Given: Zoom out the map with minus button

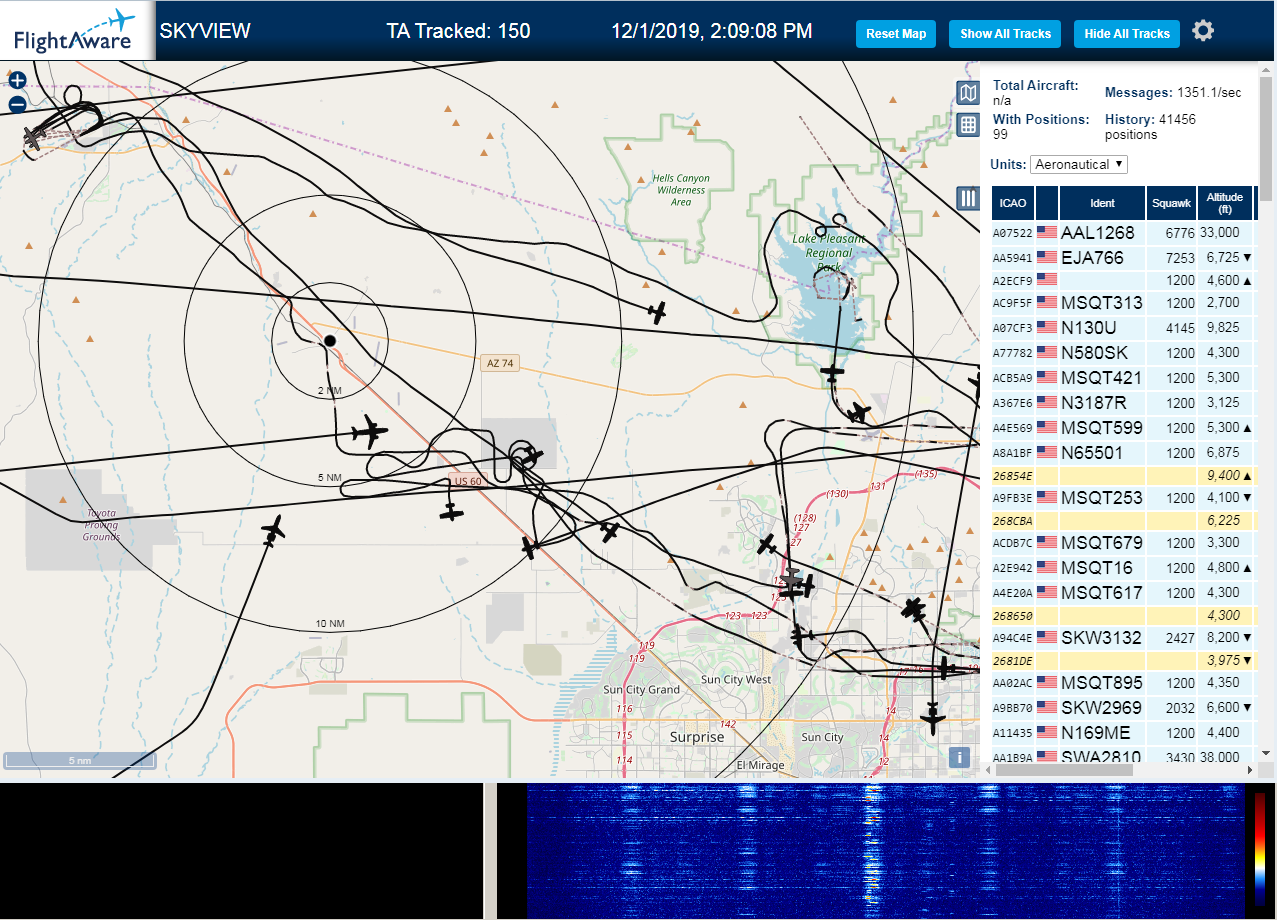Looking at the screenshot, I should [x=17, y=105].
